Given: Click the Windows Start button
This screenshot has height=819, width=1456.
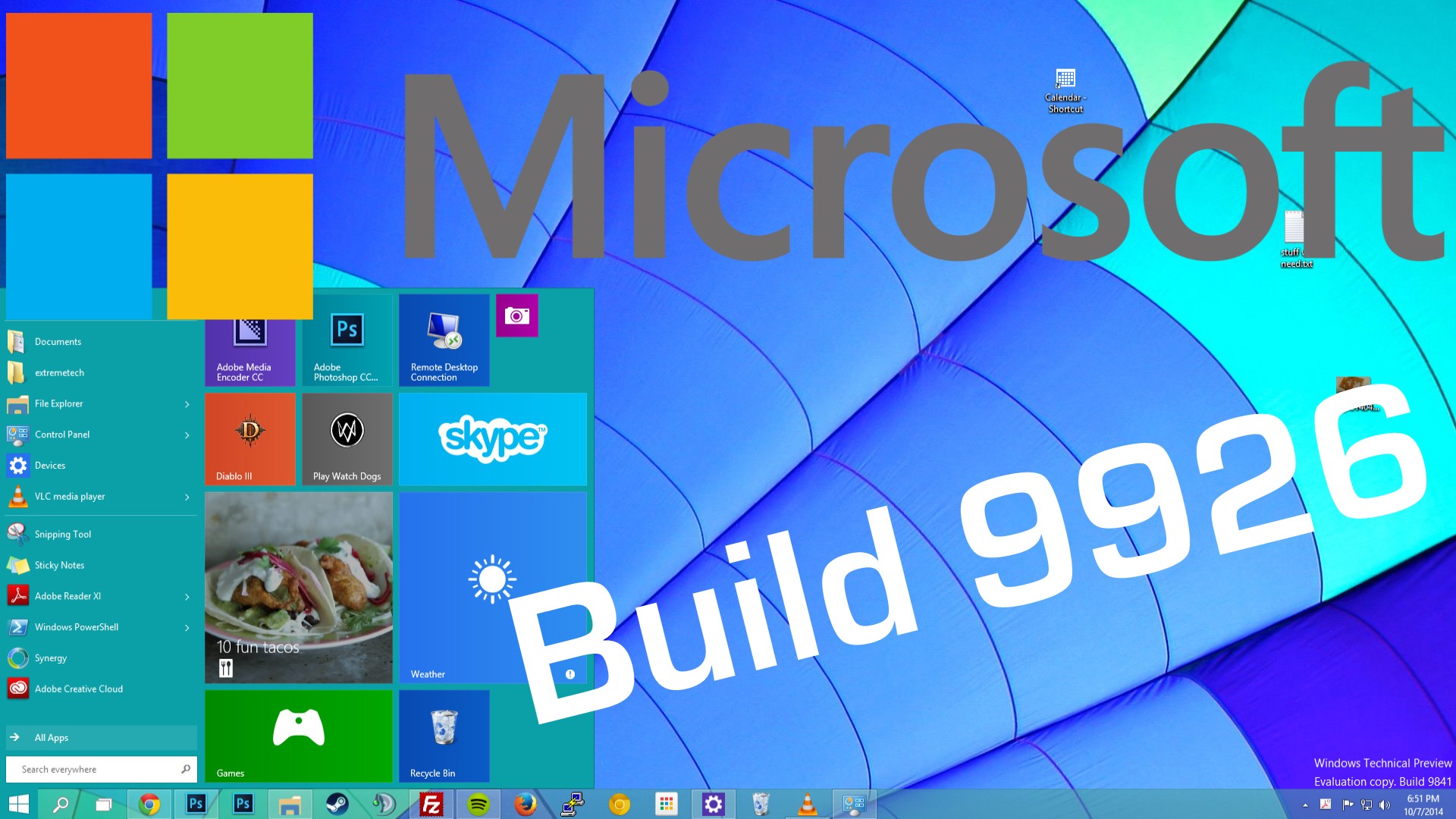Looking at the screenshot, I should pyautogui.click(x=18, y=804).
